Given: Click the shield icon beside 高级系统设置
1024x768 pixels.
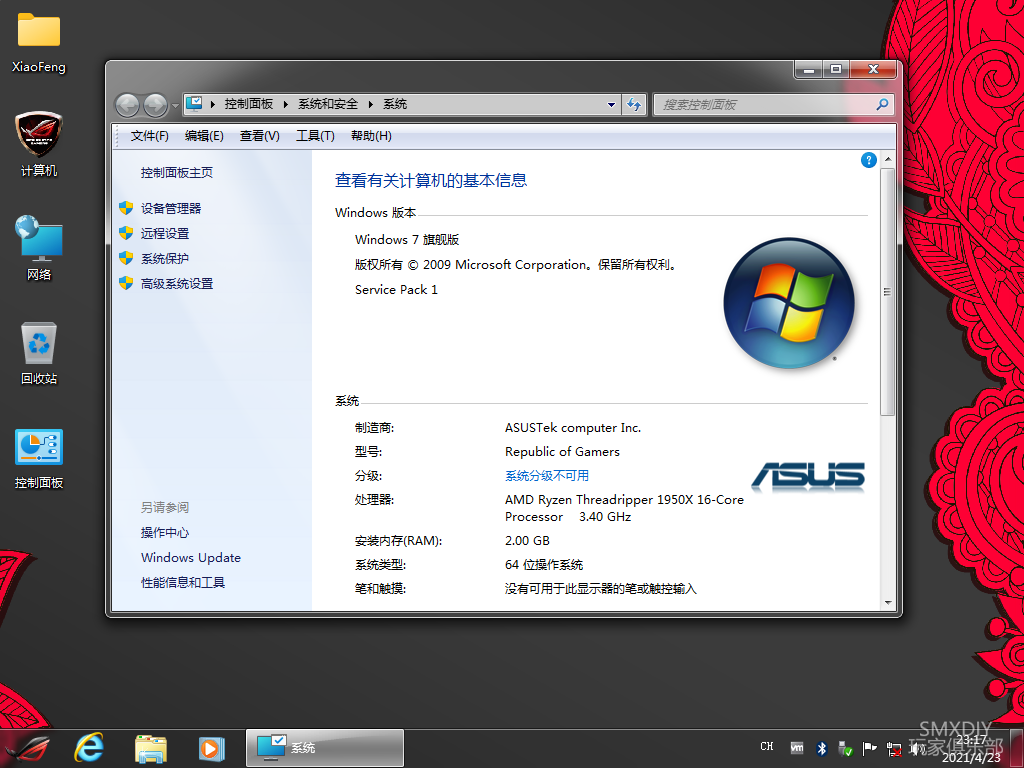Looking at the screenshot, I should 126,283.
